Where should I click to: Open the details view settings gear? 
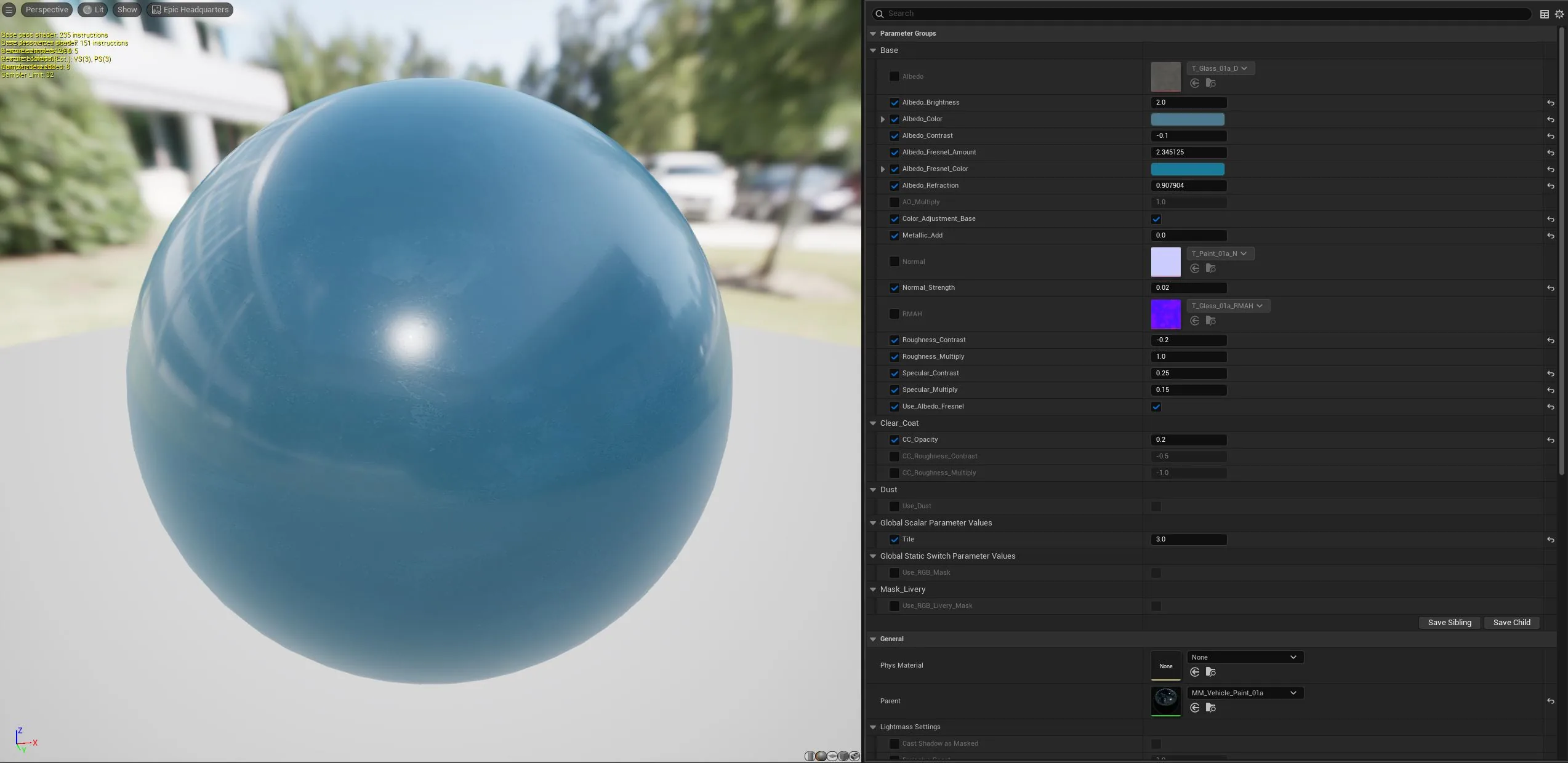tap(1559, 14)
